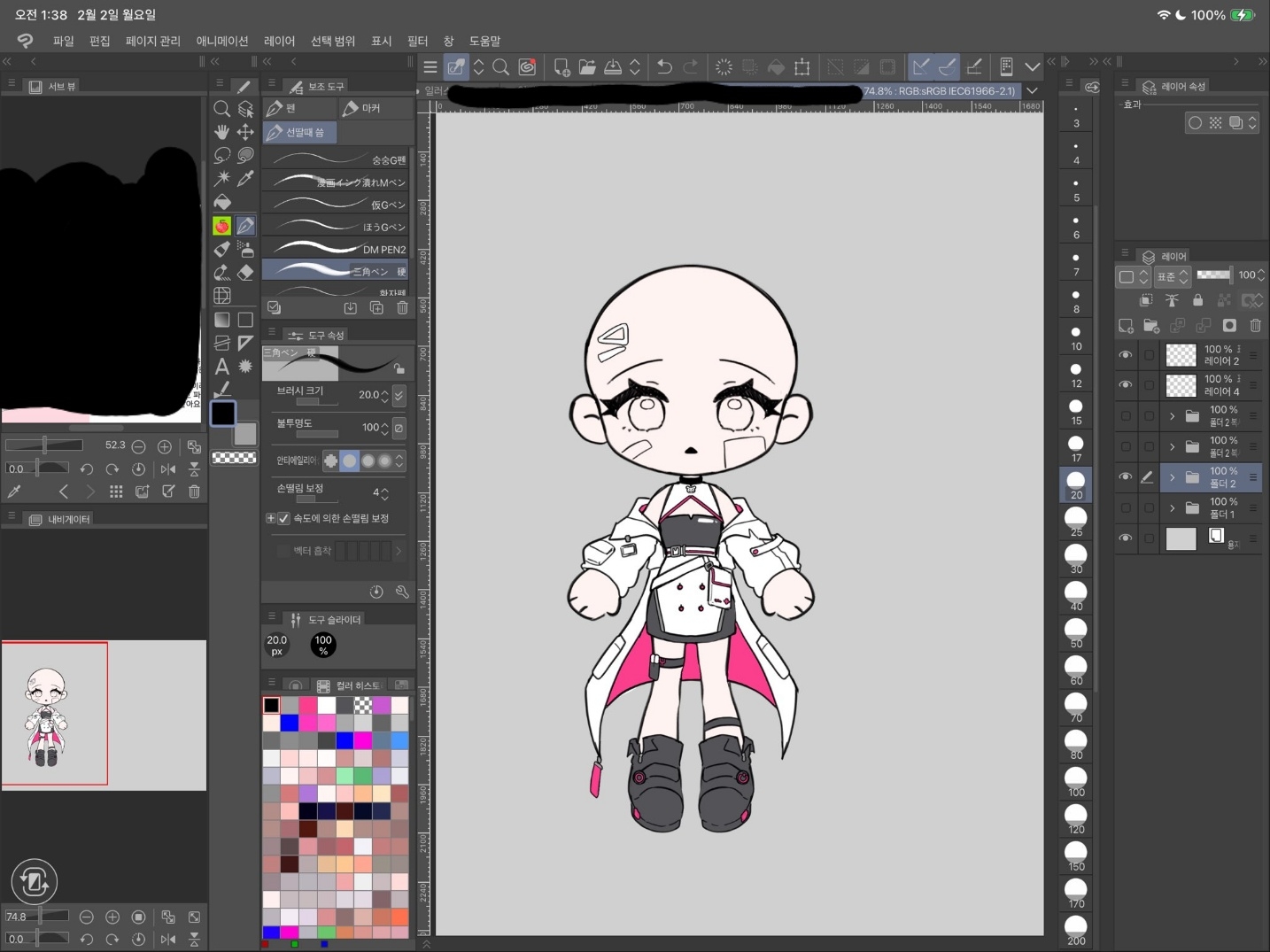Click the Undo arrow in command bar

tap(664, 67)
